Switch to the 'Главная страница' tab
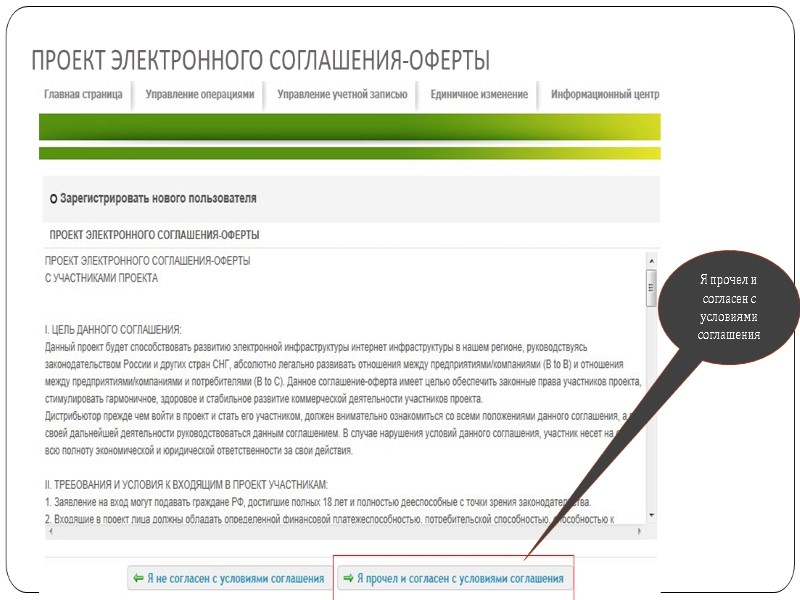Screen dimensions: 800x600 pos(85,93)
